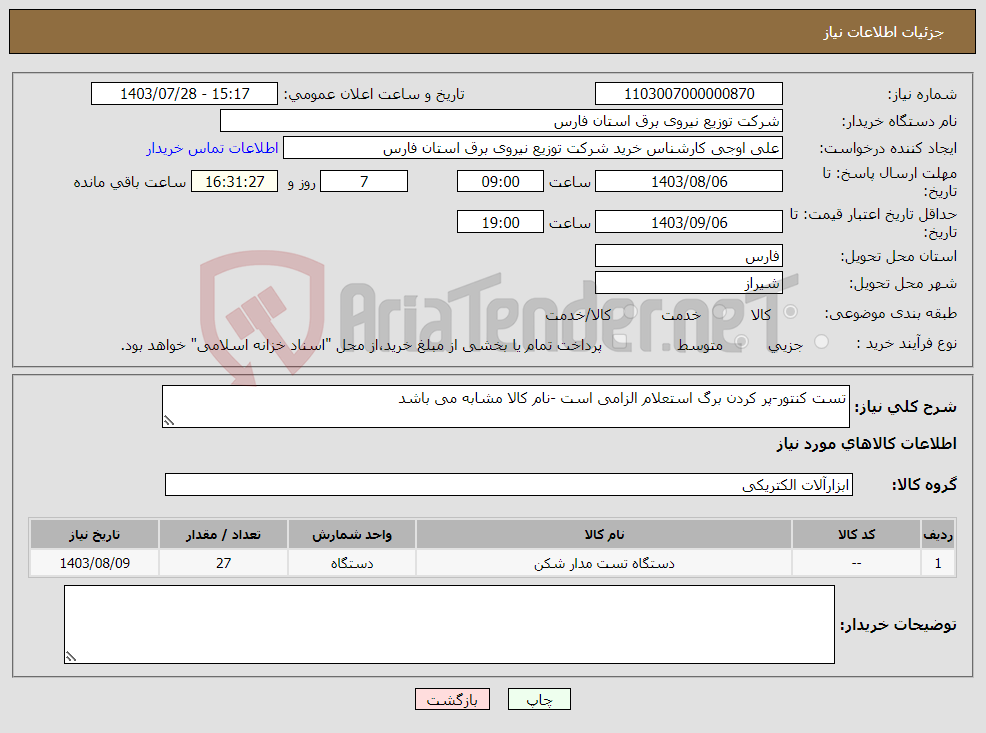
Task: Click the تاریخ نیاز column header
Action: [94, 534]
